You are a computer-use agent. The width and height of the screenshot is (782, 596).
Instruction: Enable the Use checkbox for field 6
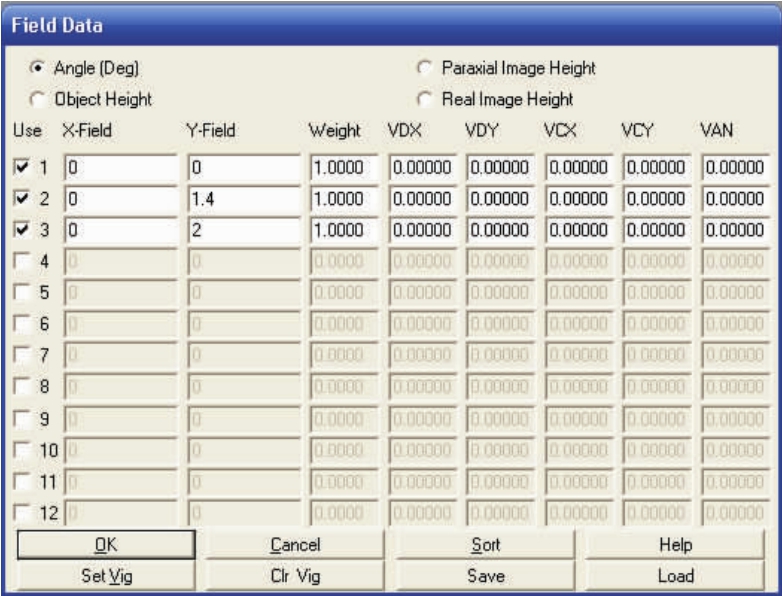[21, 323]
